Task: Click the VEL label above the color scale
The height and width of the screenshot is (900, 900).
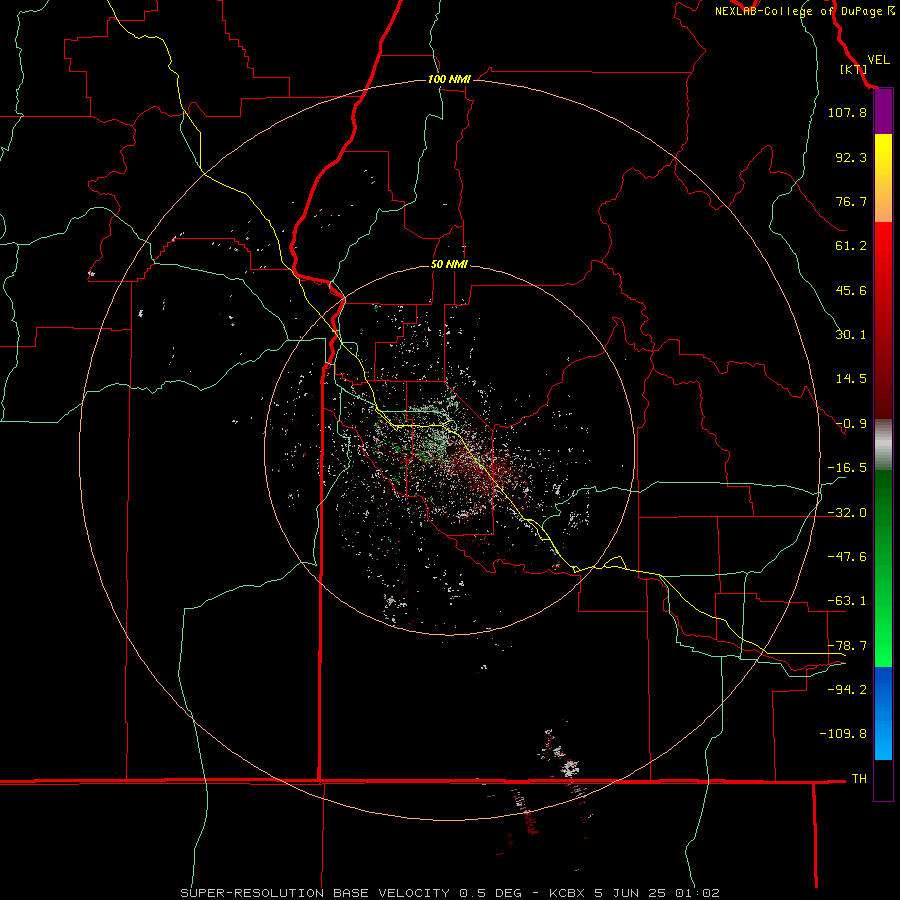Action: click(x=878, y=59)
